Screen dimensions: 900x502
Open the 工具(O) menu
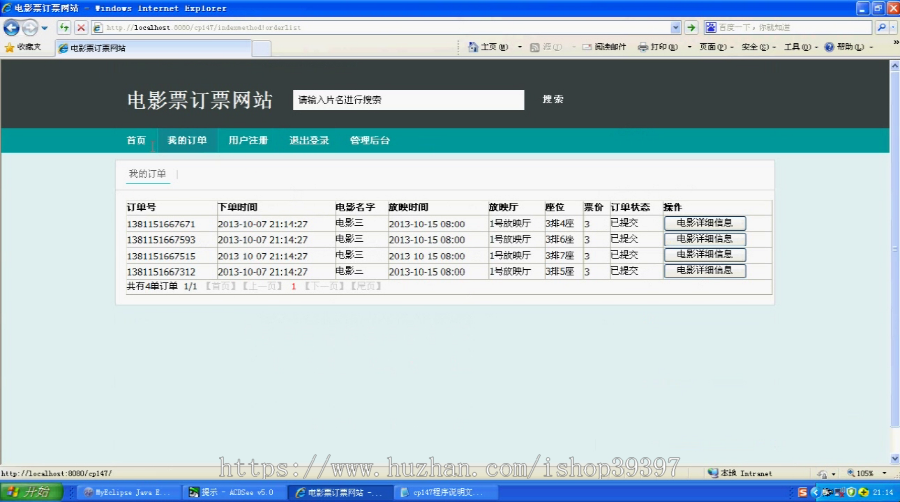point(800,47)
